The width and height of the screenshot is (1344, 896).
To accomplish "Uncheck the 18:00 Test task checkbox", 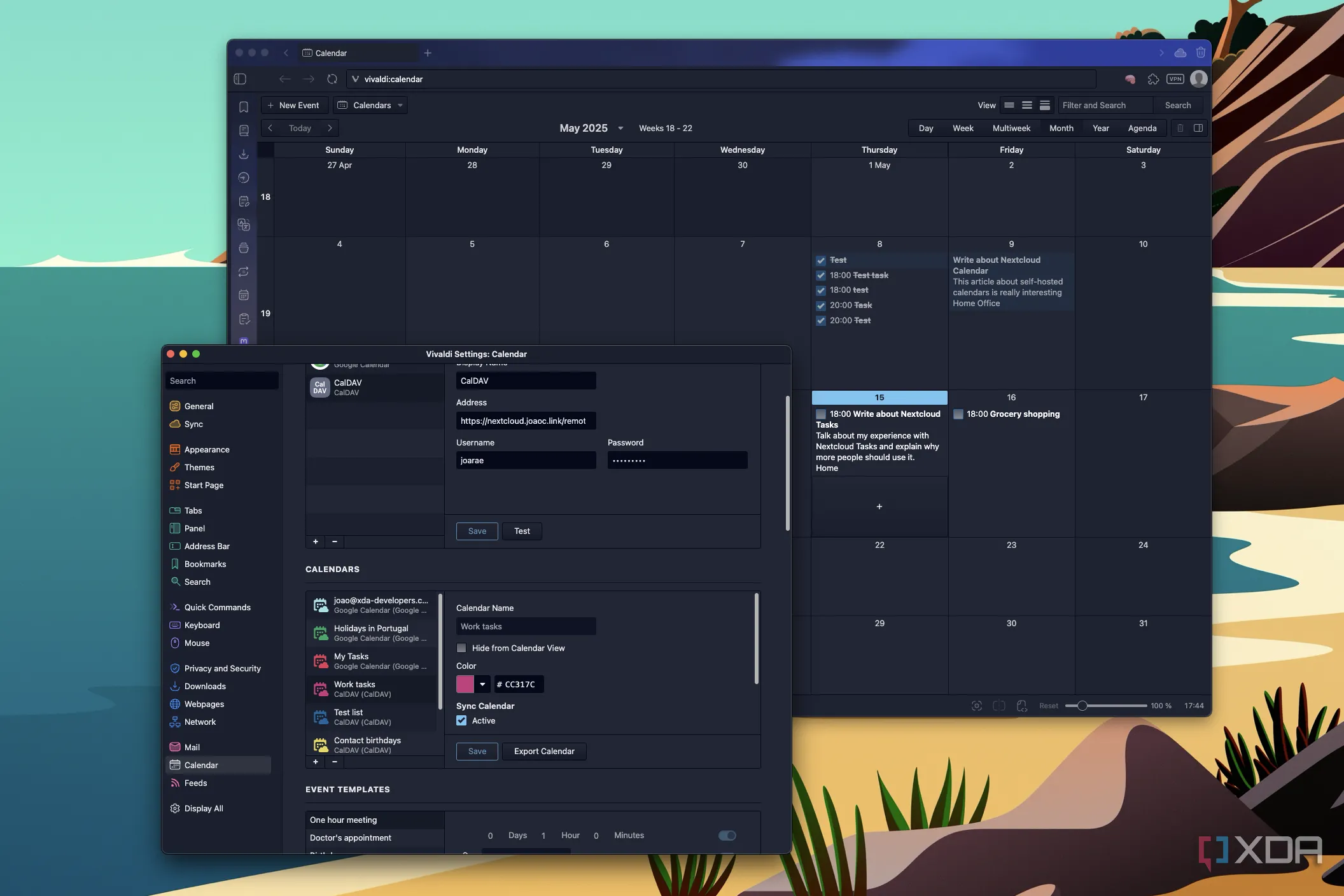I will (821, 276).
